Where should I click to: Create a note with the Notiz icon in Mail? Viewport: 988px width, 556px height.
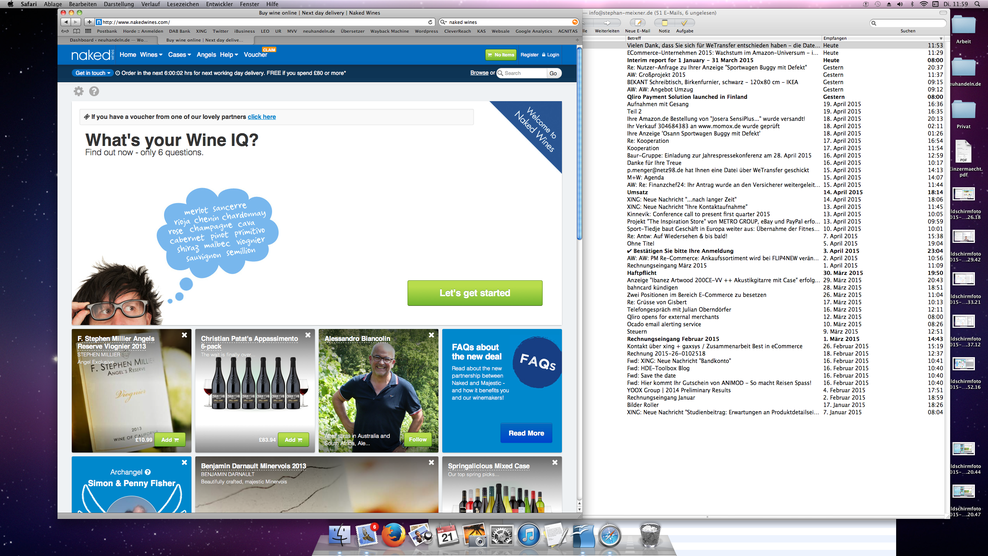point(664,23)
